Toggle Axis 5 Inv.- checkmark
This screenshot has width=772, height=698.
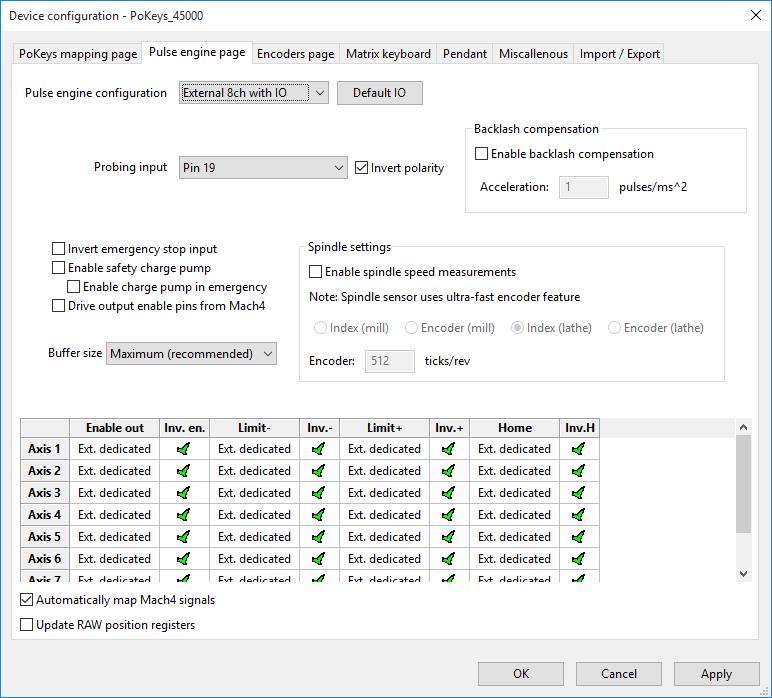point(319,537)
